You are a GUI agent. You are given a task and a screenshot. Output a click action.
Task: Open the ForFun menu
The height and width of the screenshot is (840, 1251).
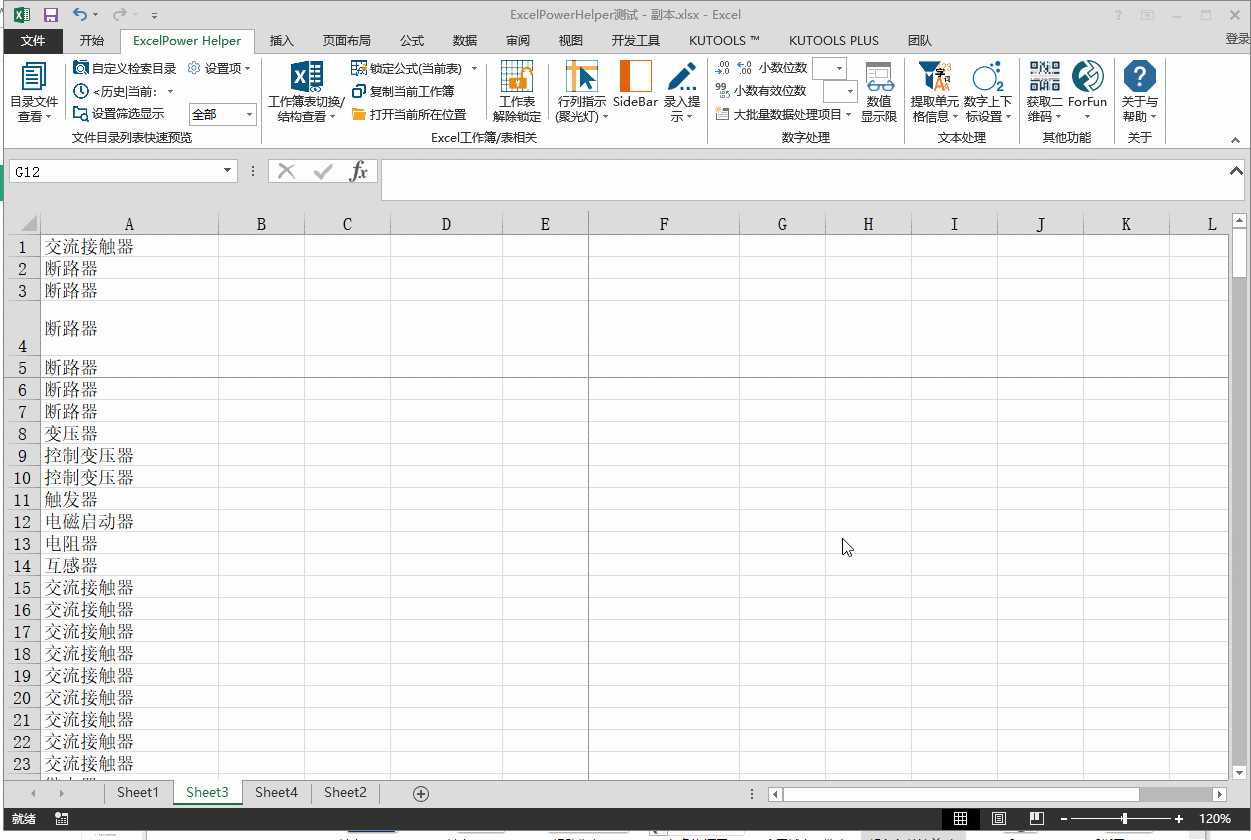pos(1087,92)
